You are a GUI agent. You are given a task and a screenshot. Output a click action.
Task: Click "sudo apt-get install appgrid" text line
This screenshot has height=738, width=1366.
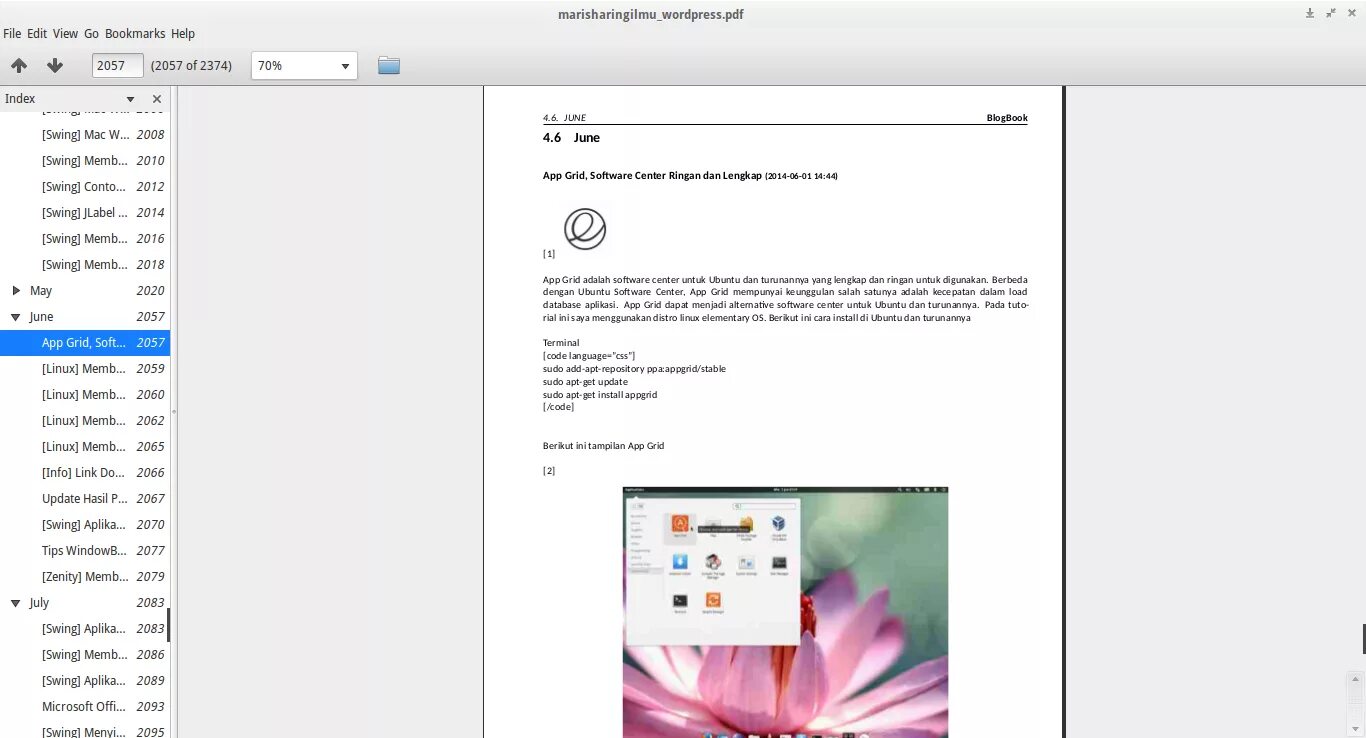(x=600, y=395)
